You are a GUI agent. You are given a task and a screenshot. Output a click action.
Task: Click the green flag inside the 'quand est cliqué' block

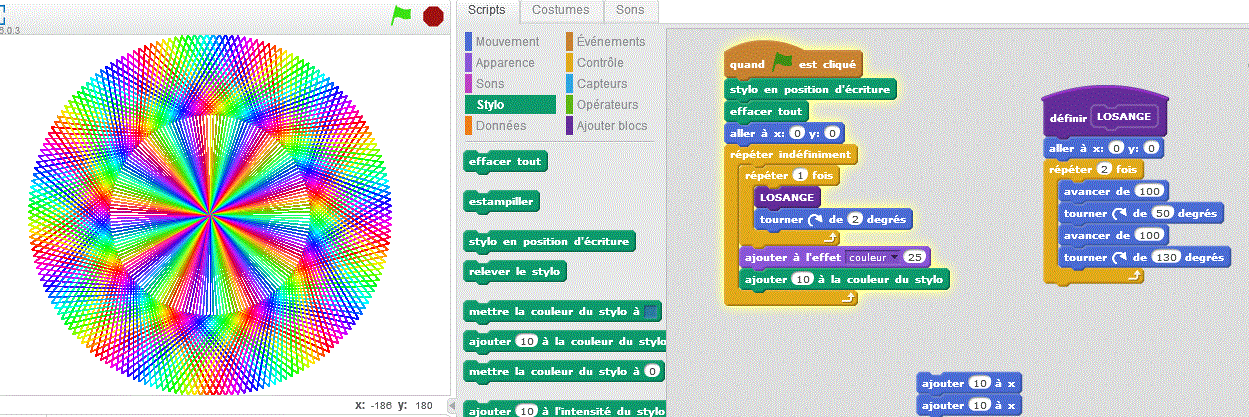tap(783, 64)
